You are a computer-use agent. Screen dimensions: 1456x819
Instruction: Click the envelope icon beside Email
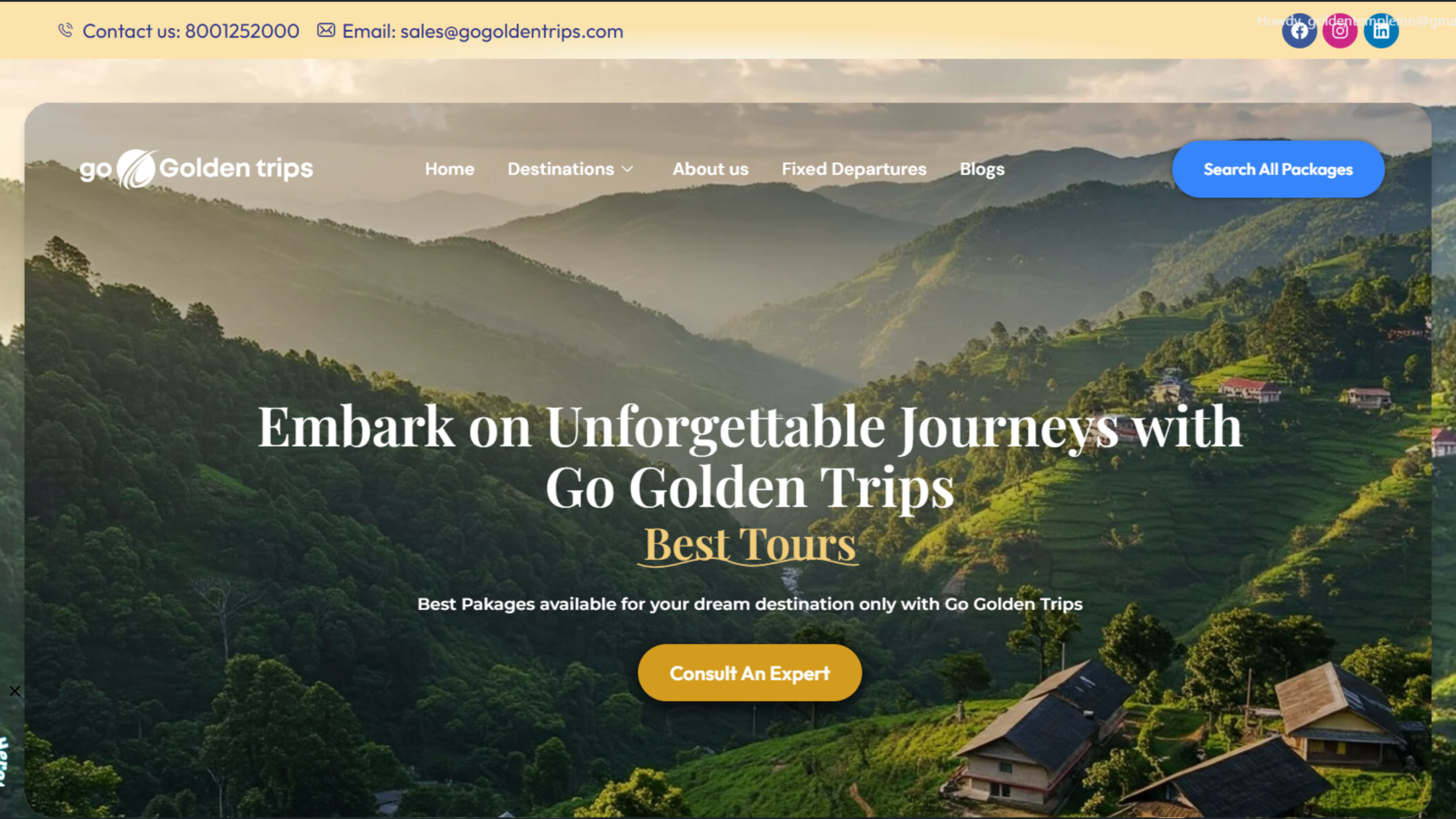326,30
